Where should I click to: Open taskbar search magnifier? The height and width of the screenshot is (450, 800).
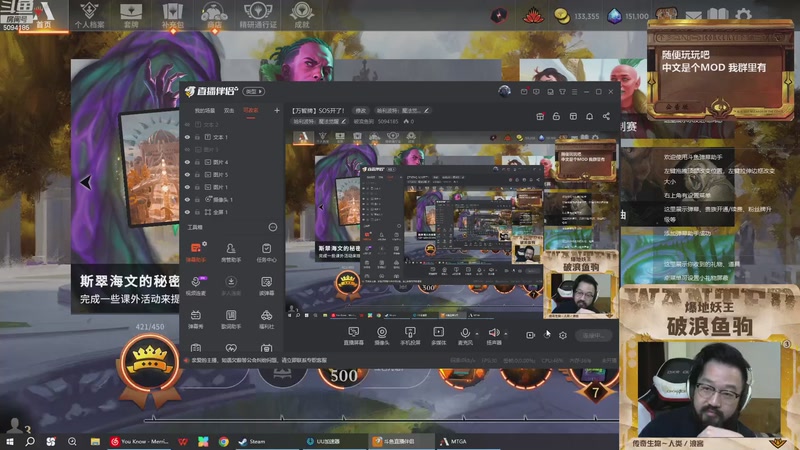point(30,441)
